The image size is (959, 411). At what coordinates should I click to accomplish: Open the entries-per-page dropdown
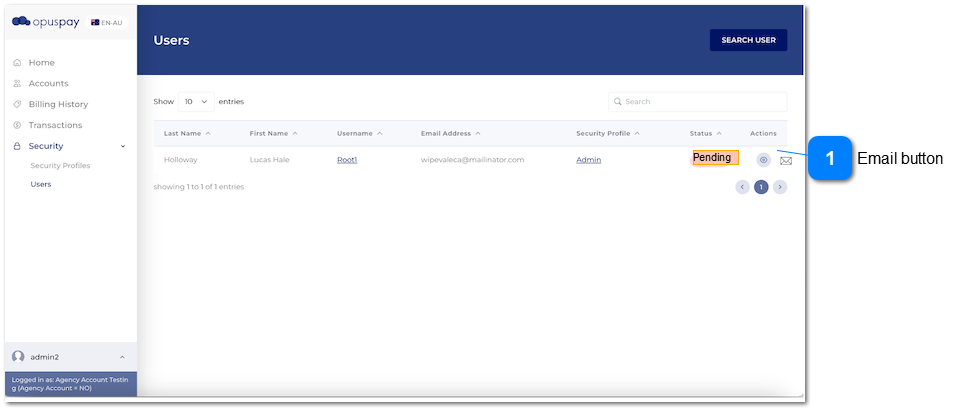195,101
